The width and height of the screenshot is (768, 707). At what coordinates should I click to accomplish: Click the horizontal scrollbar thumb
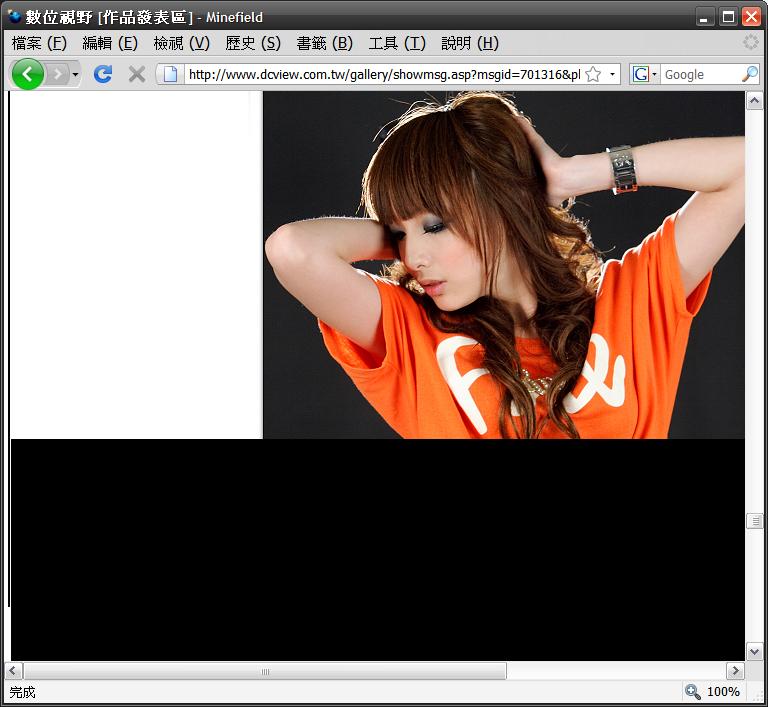265,671
